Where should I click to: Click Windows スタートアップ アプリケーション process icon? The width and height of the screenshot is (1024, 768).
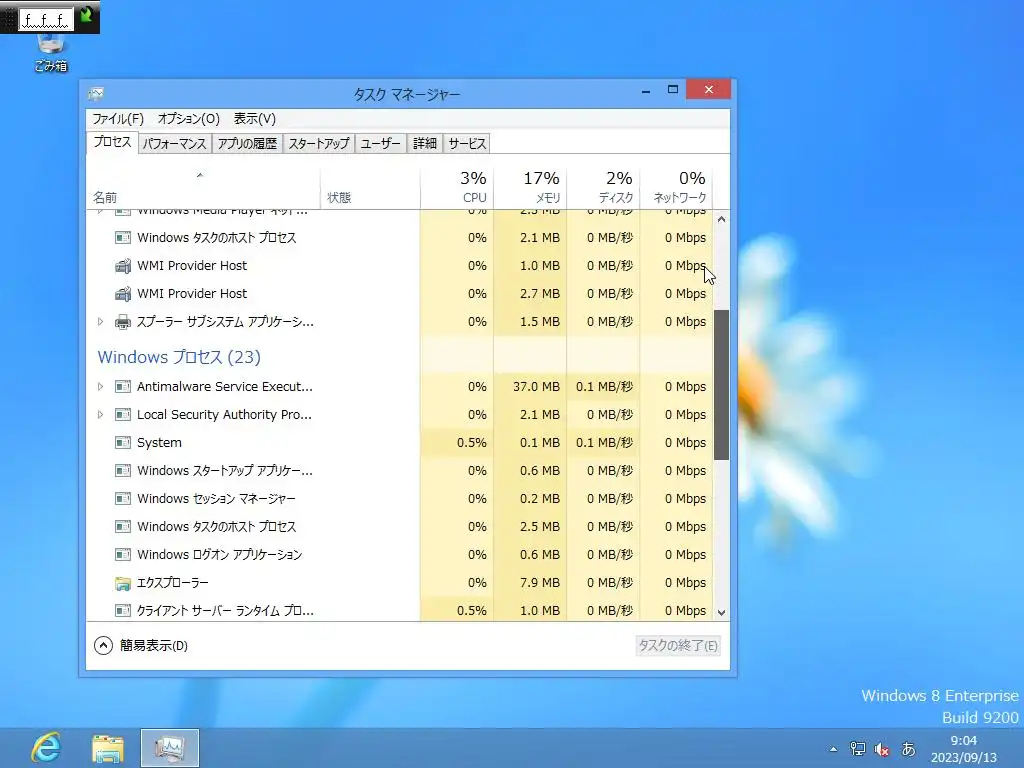(x=122, y=471)
